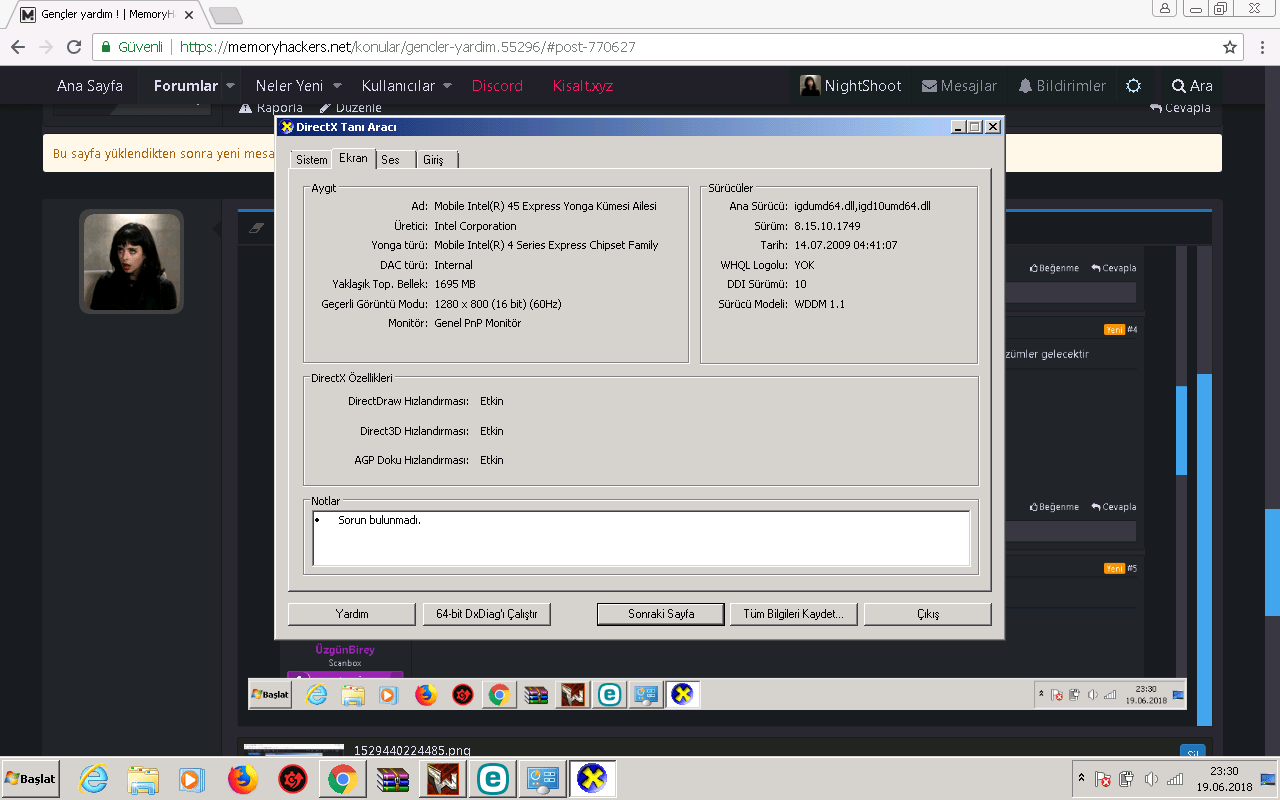Open Action Center flag in bottom system tray

pyautogui.click(x=1103, y=779)
